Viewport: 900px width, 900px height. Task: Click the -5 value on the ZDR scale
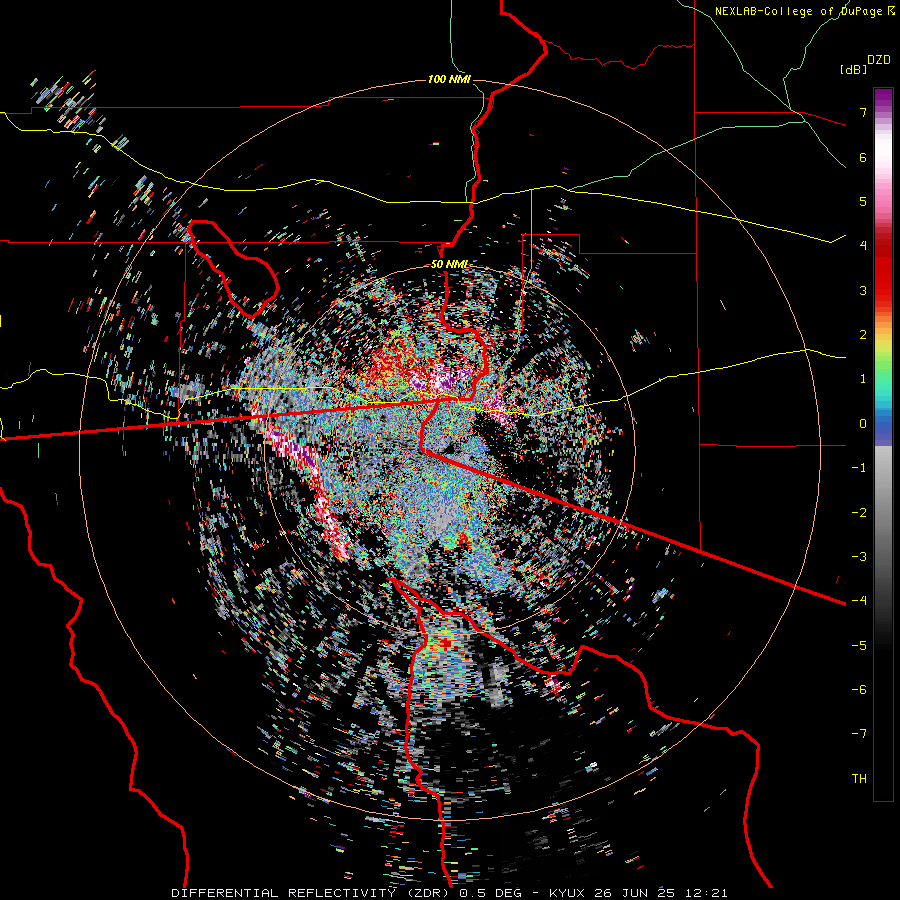pyautogui.click(x=859, y=645)
